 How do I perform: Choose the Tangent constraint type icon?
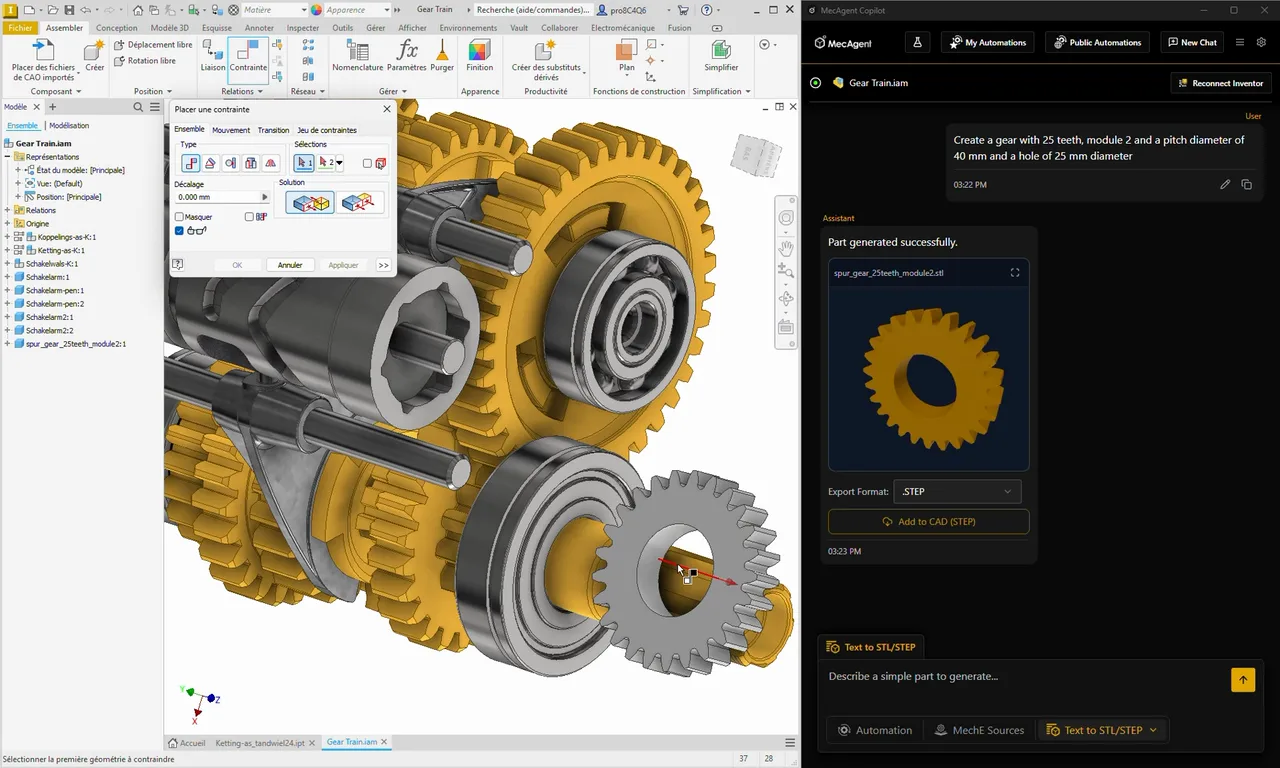click(230, 163)
